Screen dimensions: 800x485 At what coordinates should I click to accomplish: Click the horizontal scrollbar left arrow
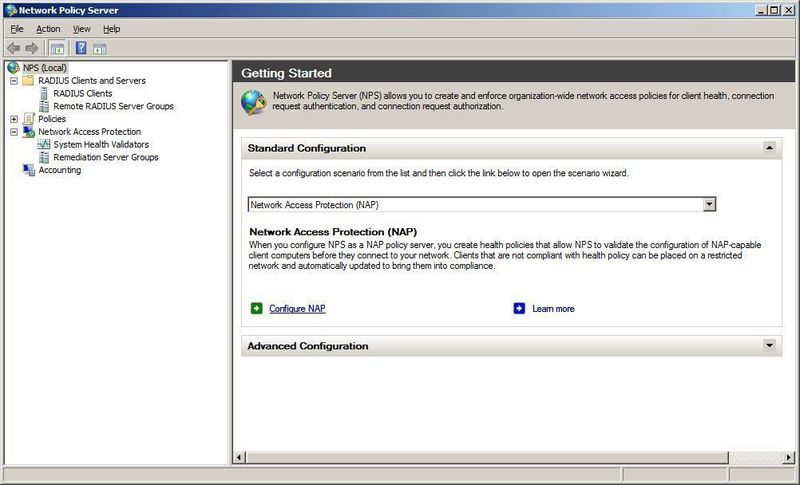coord(239,457)
